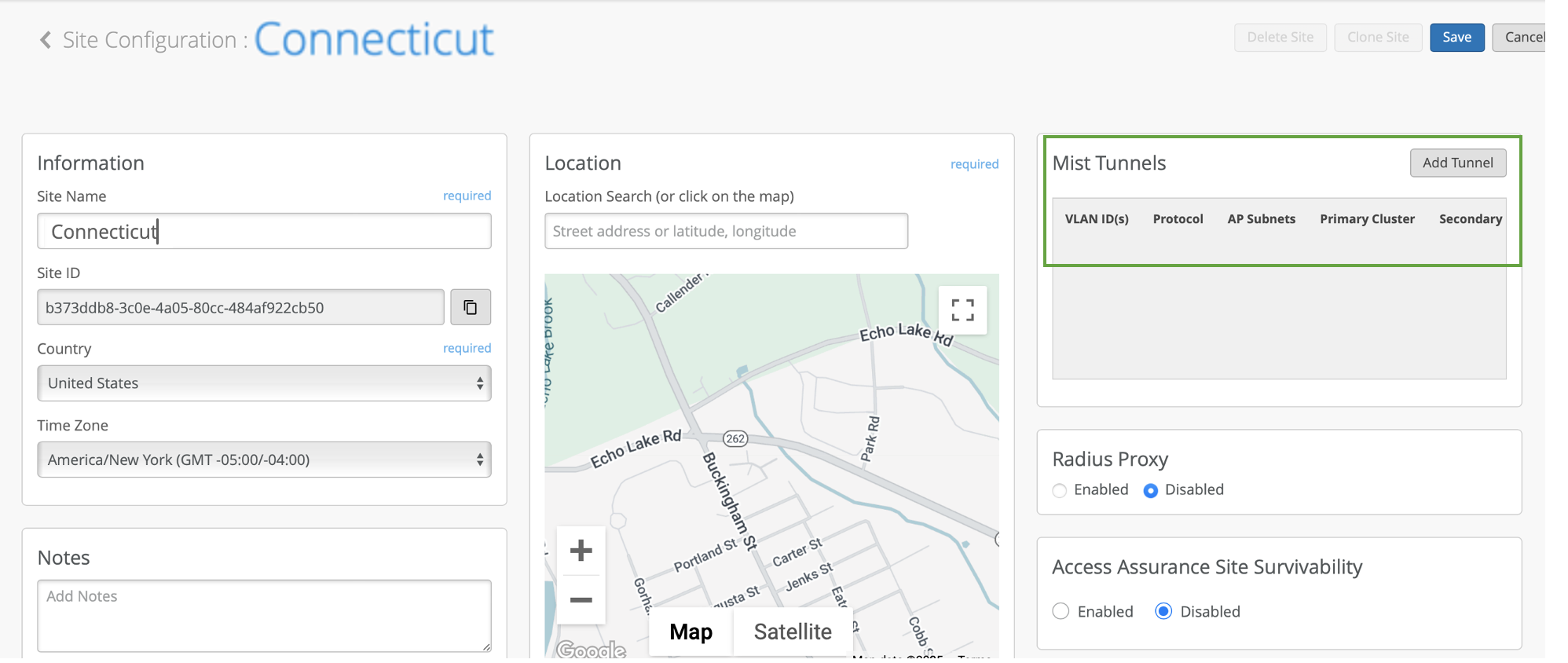
Task: Toggle the map fullscreen view
Action: point(962,310)
